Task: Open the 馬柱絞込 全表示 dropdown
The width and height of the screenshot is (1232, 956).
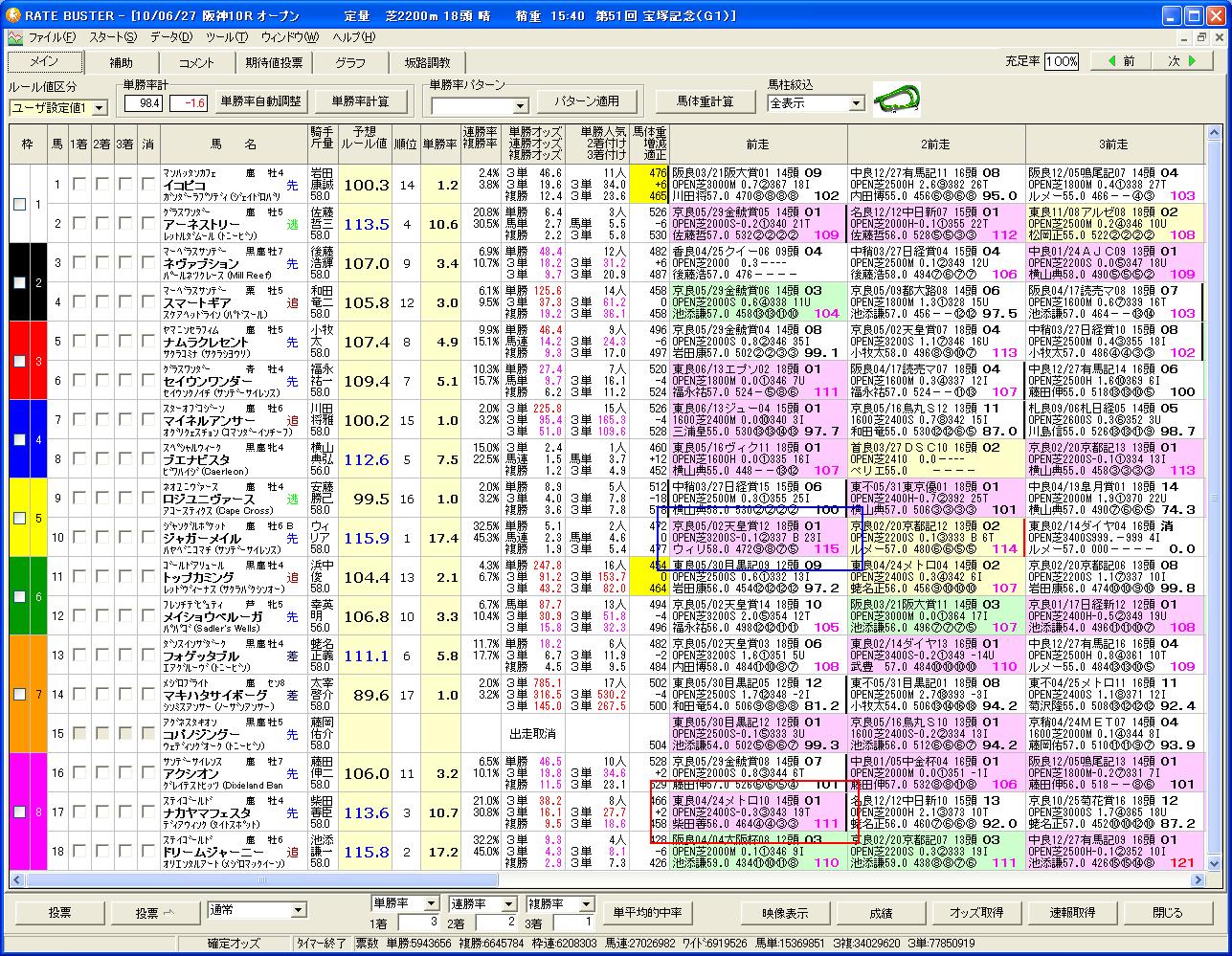Action: click(856, 102)
